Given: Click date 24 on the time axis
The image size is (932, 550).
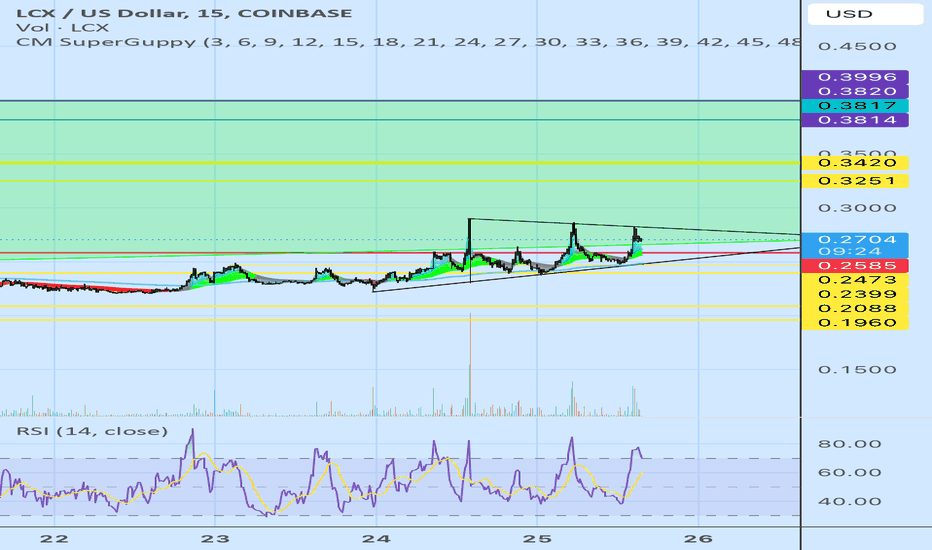Looking at the screenshot, I should point(376,539).
